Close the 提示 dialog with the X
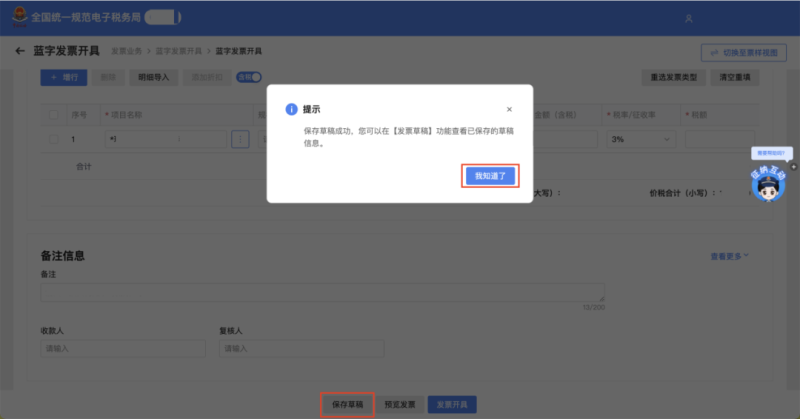Screen dimensions: 800x419 509,109
